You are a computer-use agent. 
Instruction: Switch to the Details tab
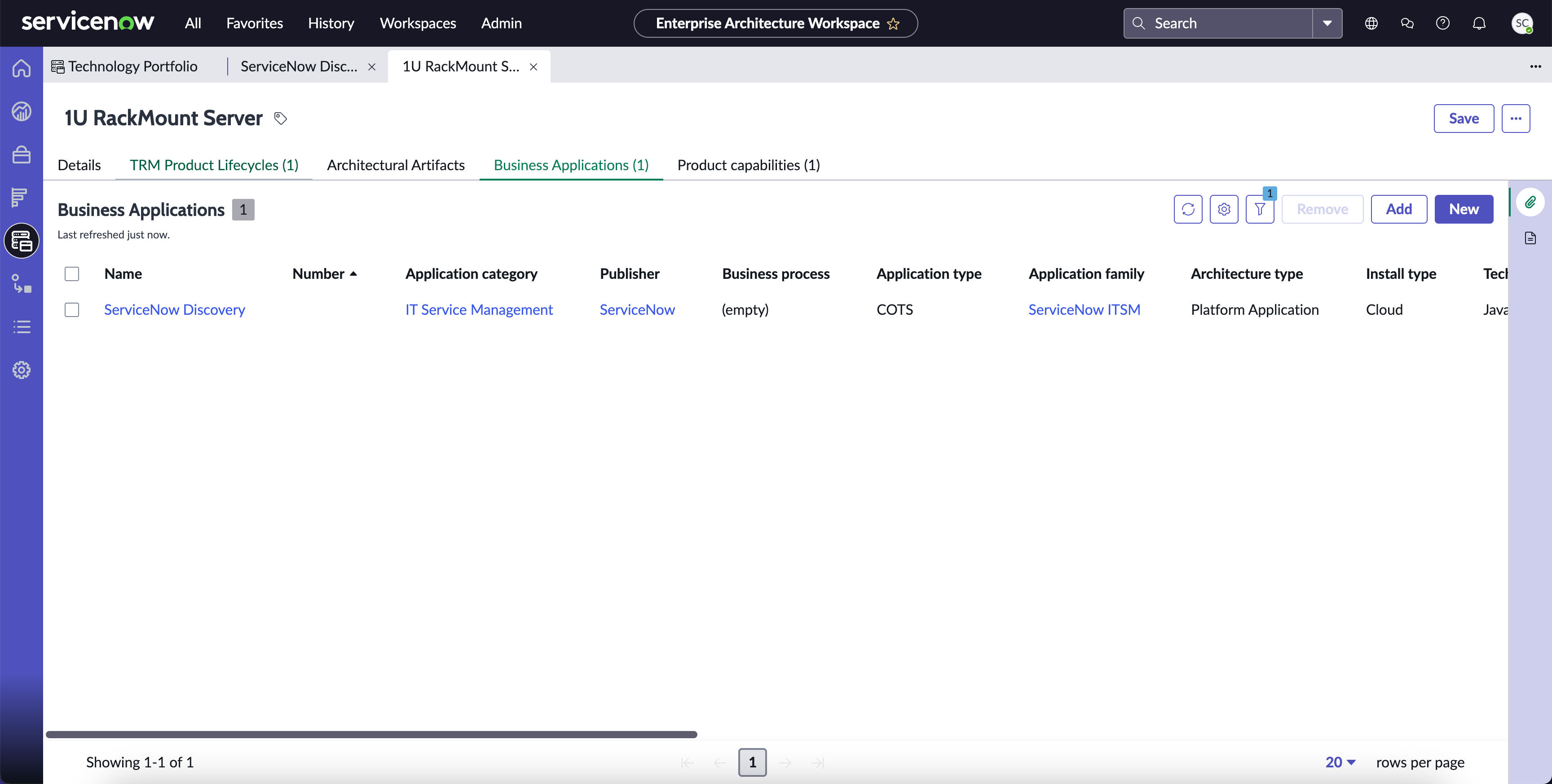(x=79, y=165)
